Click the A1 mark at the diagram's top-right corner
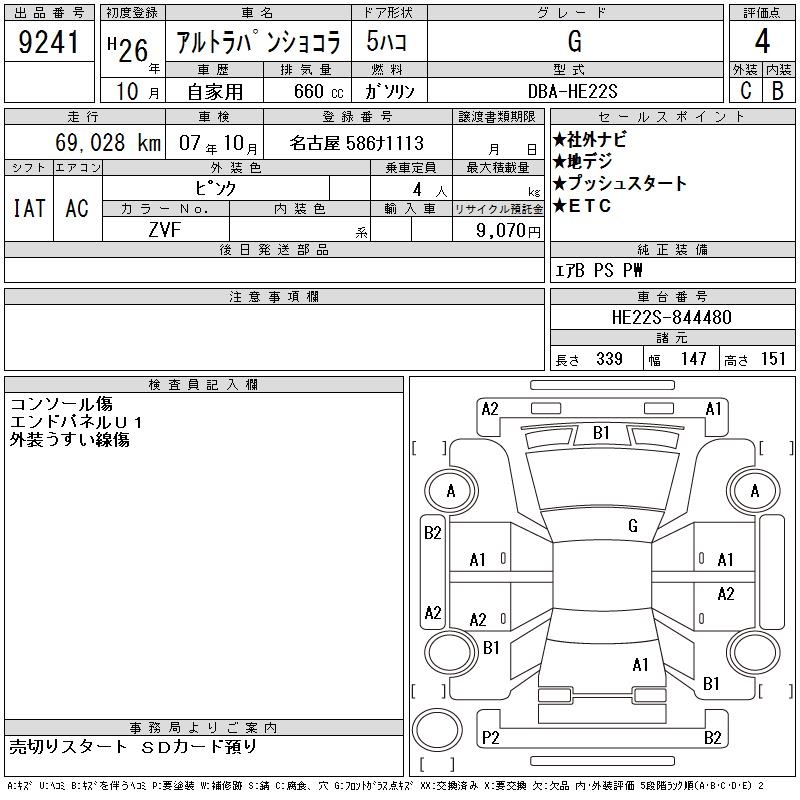Screen dimensions: 800x800 coord(714,408)
